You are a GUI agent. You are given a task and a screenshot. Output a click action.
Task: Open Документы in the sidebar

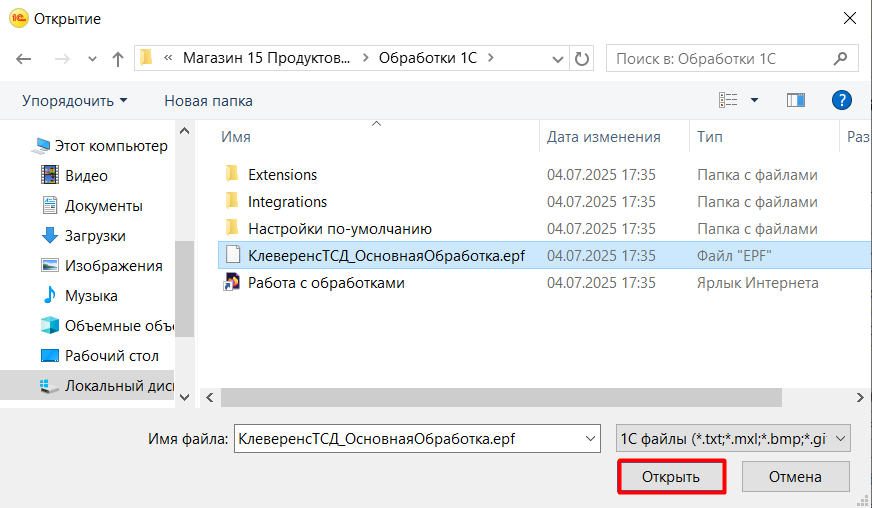pyautogui.click(x=92, y=206)
